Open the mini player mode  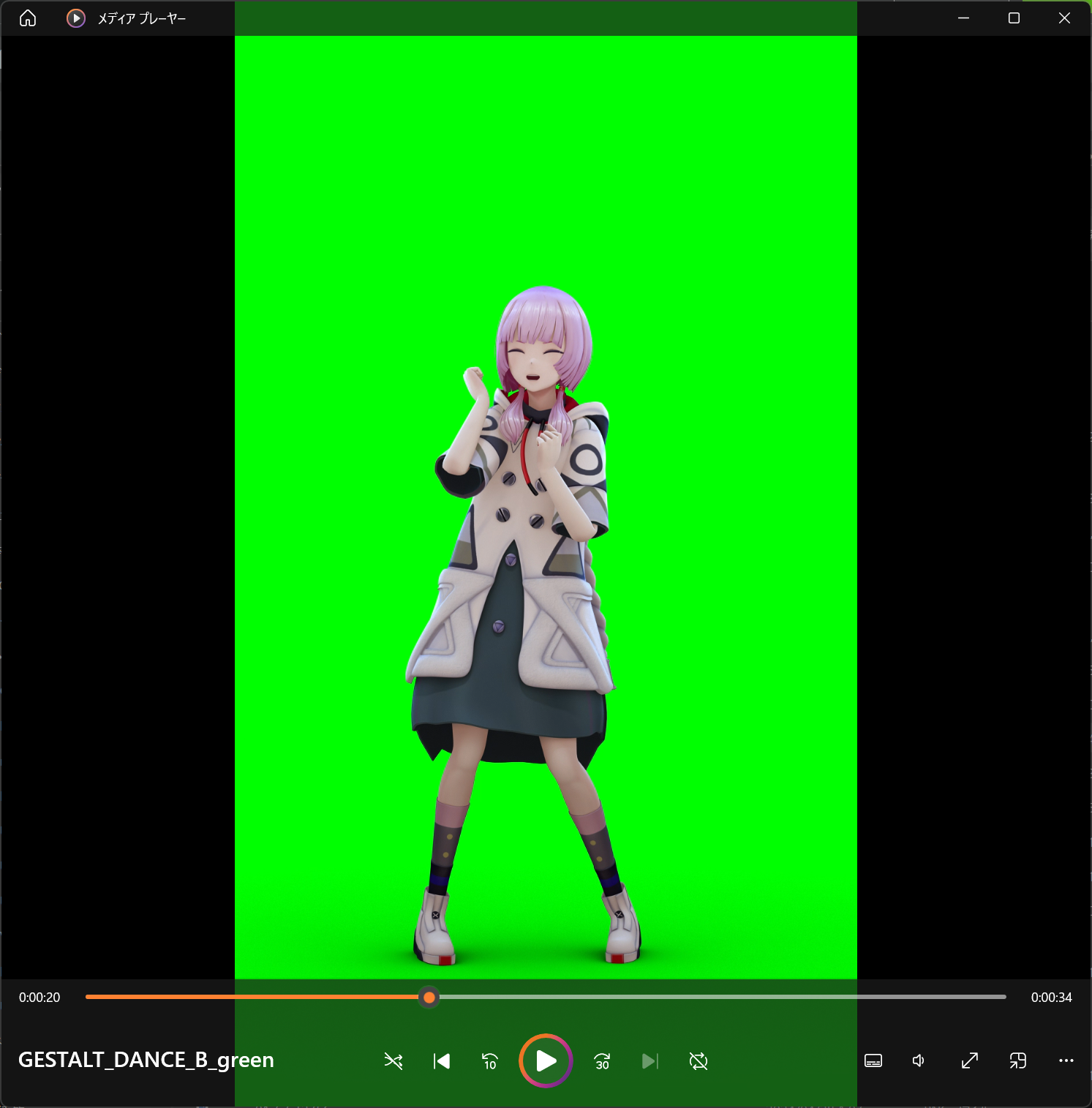[x=1017, y=1060]
